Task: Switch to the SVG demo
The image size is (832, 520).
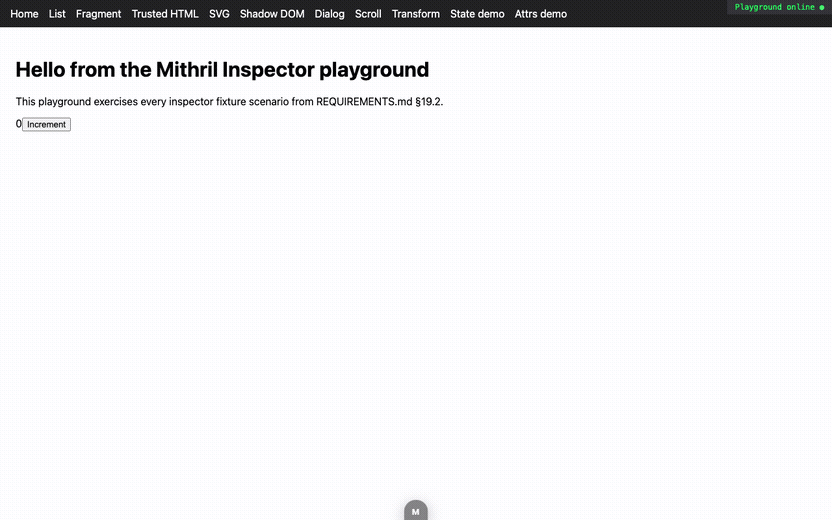Action: [219, 14]
